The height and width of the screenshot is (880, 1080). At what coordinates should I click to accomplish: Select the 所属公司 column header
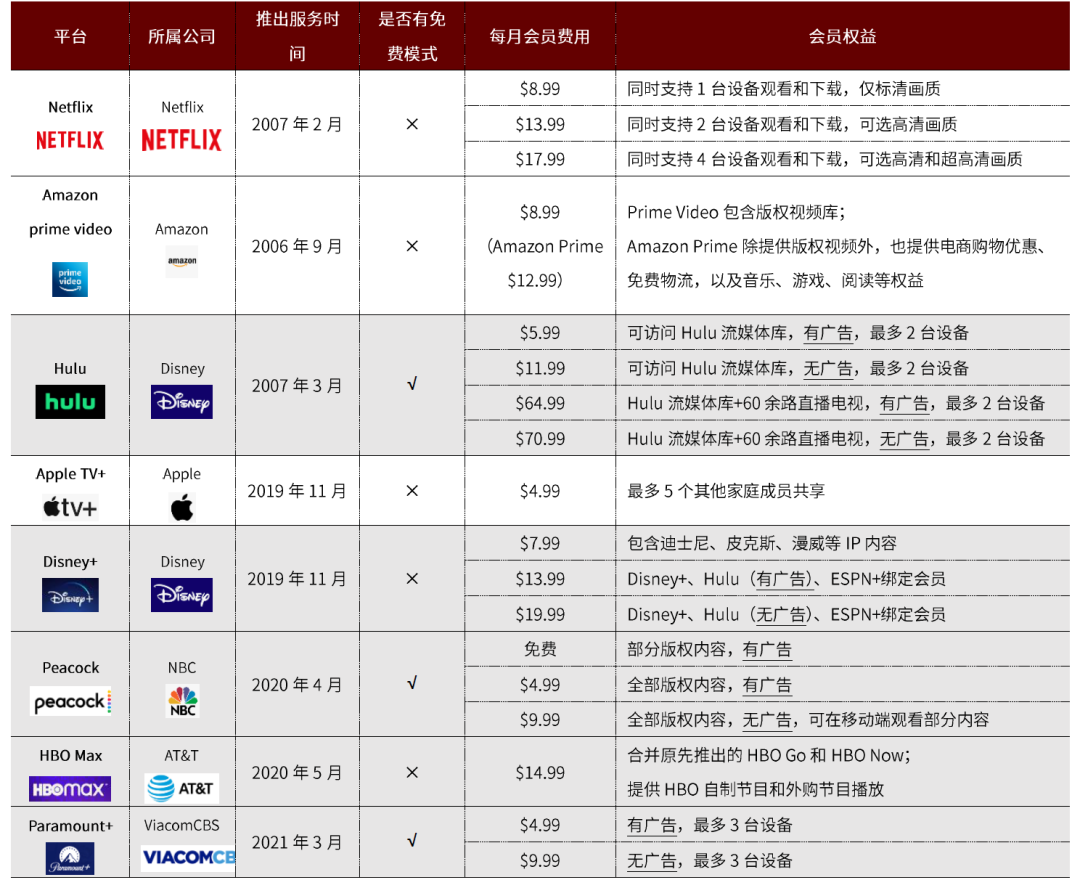point(183,36)
